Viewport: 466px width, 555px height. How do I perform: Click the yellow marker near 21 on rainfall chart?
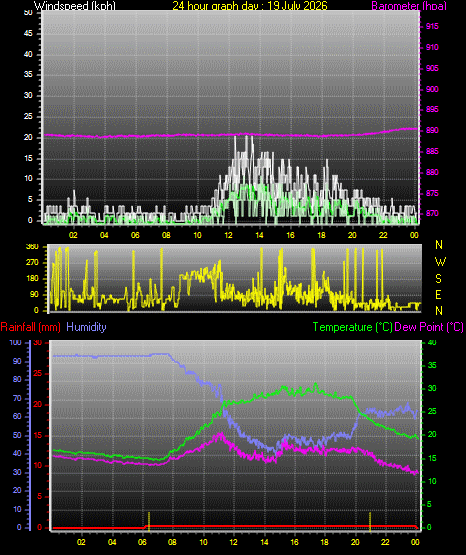(x=370, y=522)
